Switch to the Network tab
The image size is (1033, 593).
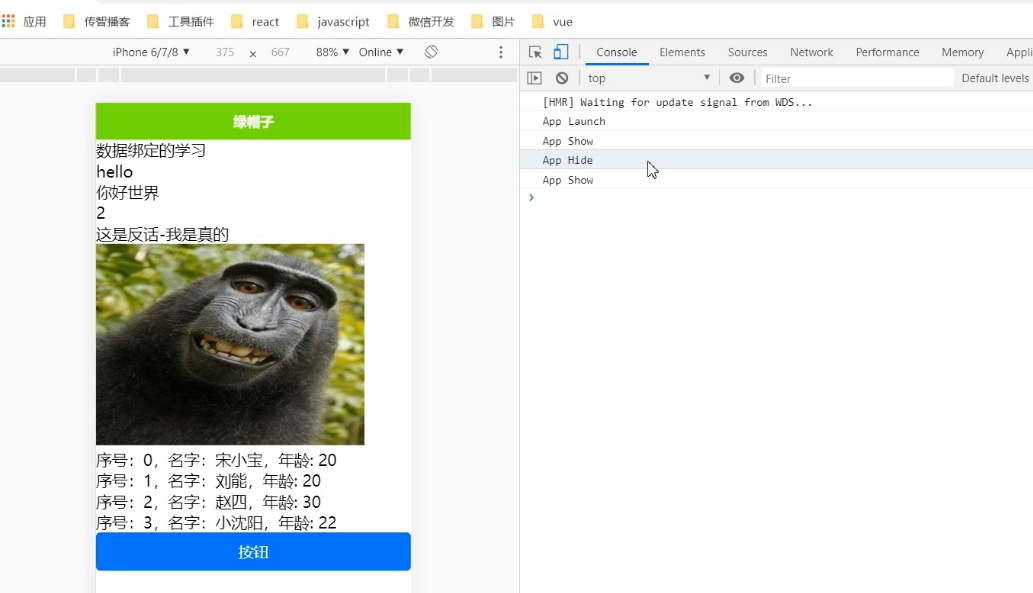click(x=811, y=52)
